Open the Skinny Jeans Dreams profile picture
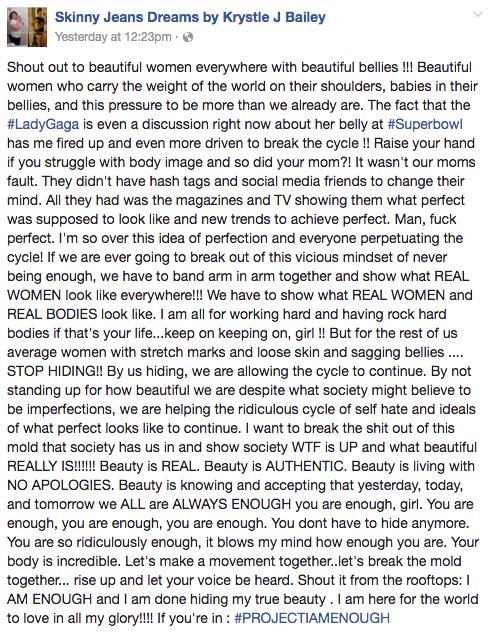Image resolution: width=490 pixels, height=636 pixels. (x=27, y=27)
